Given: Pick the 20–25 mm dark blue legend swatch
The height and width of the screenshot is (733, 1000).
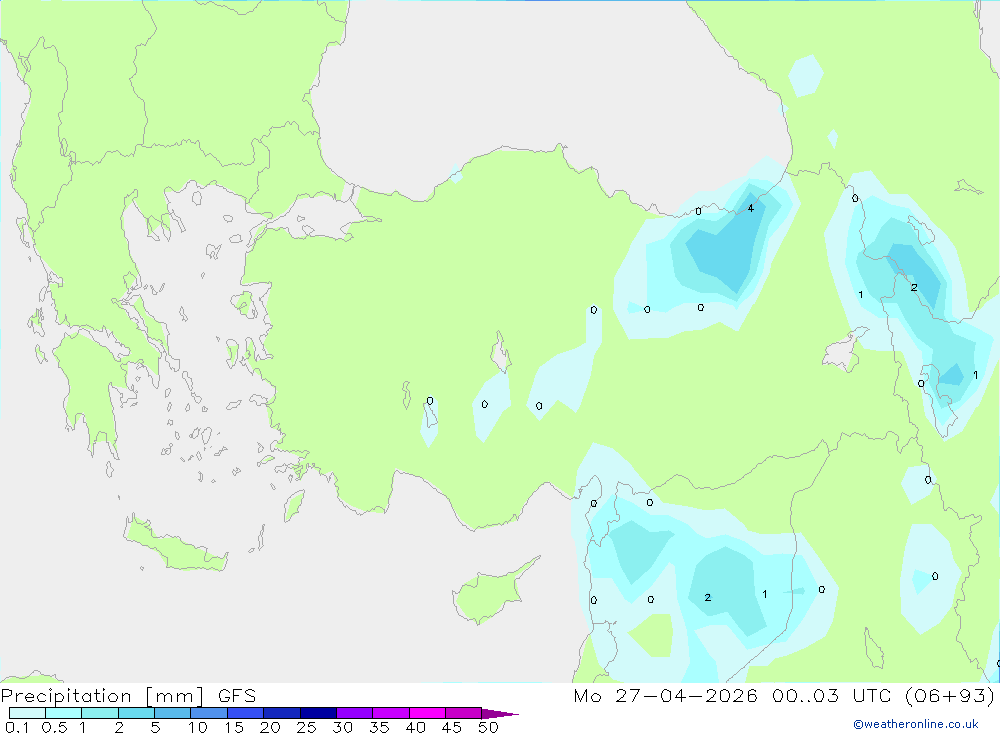Looking at the screenshot, I should click(281, 713).
